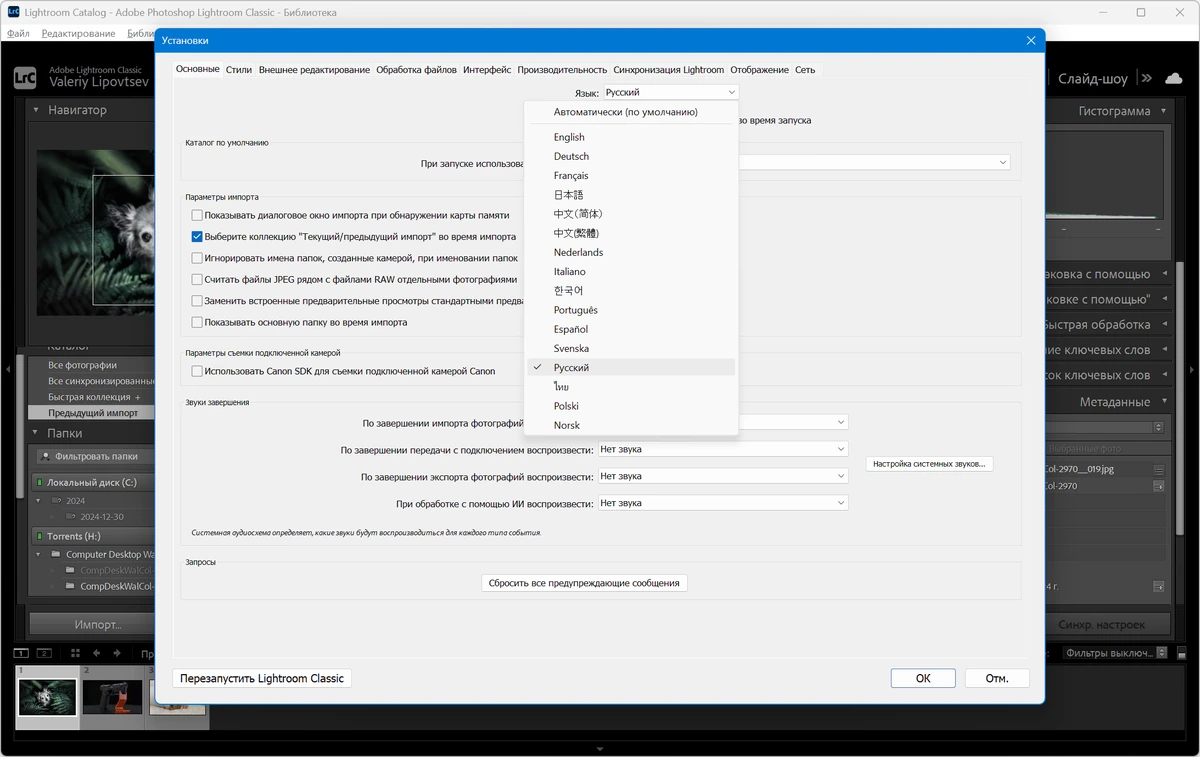Toggle showing parent folder during import

(x=197, y=323)
